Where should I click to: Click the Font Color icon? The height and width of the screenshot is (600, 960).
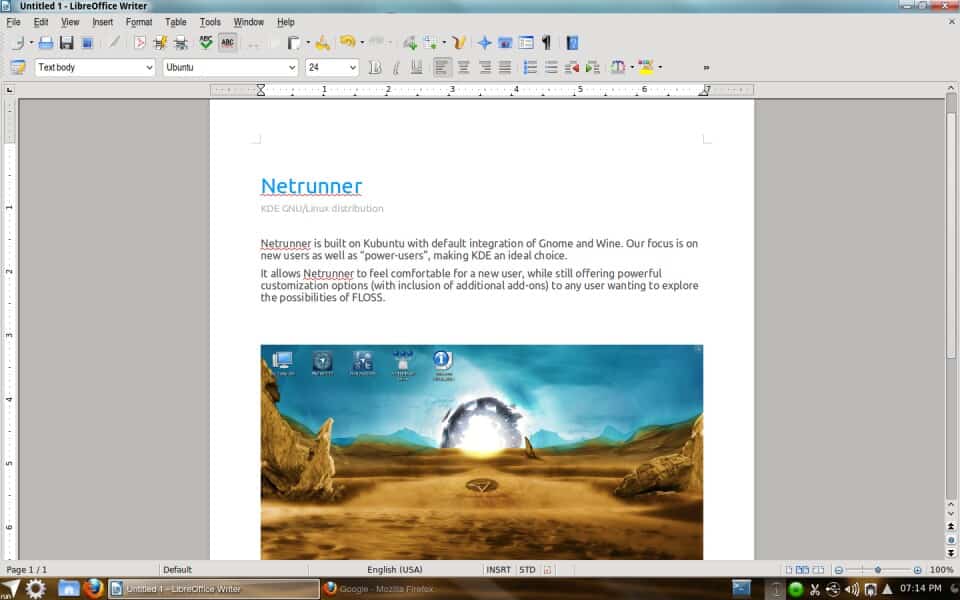pos(618,67)
